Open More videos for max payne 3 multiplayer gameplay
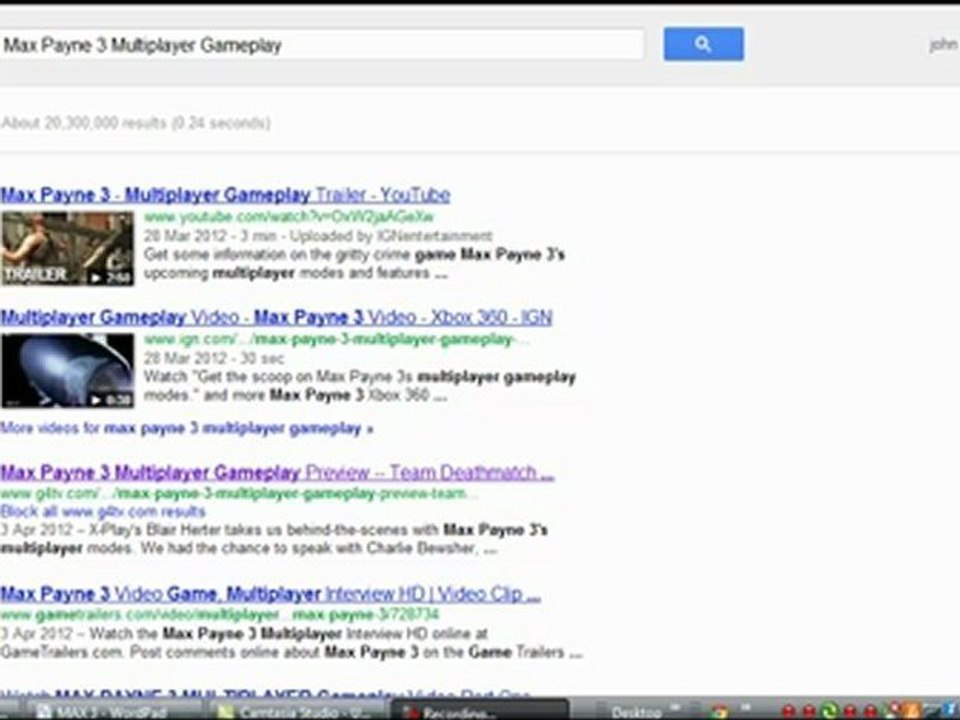The image size is (960, 720). click(x=187, y=428)
